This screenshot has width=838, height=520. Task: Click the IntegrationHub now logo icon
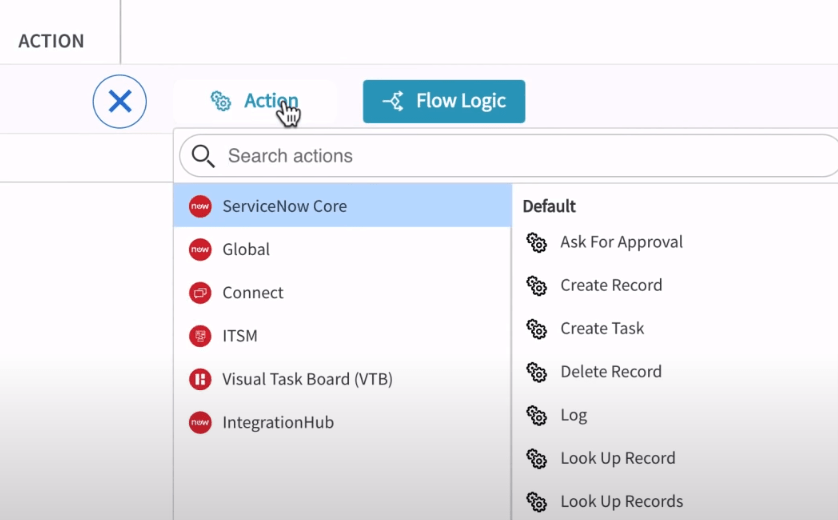point(200,423)
